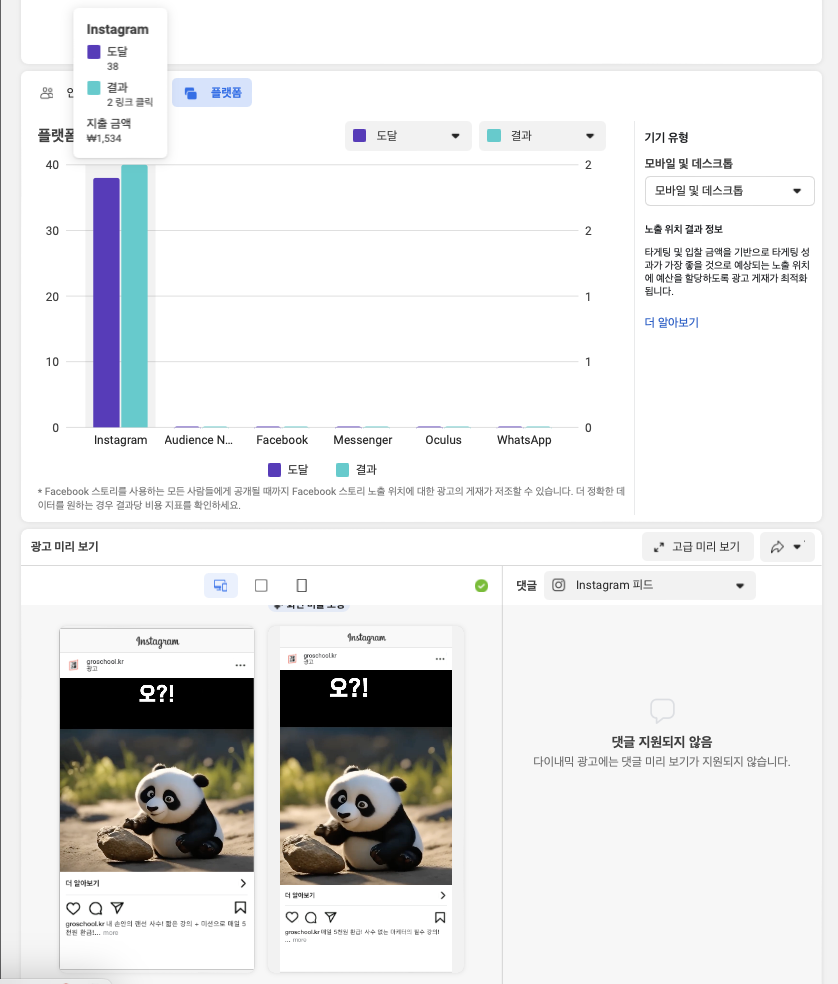Click the purple 도달 legend swatch below chart

(x=274, y=469)
